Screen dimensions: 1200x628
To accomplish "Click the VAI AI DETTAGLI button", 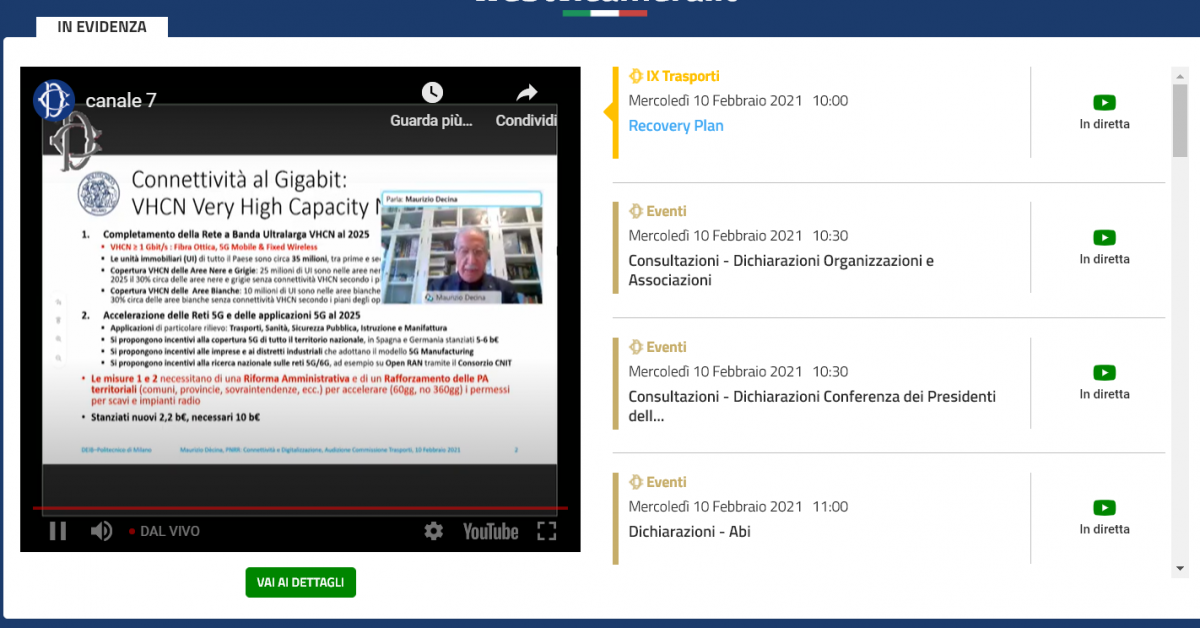I will [300, 582].
